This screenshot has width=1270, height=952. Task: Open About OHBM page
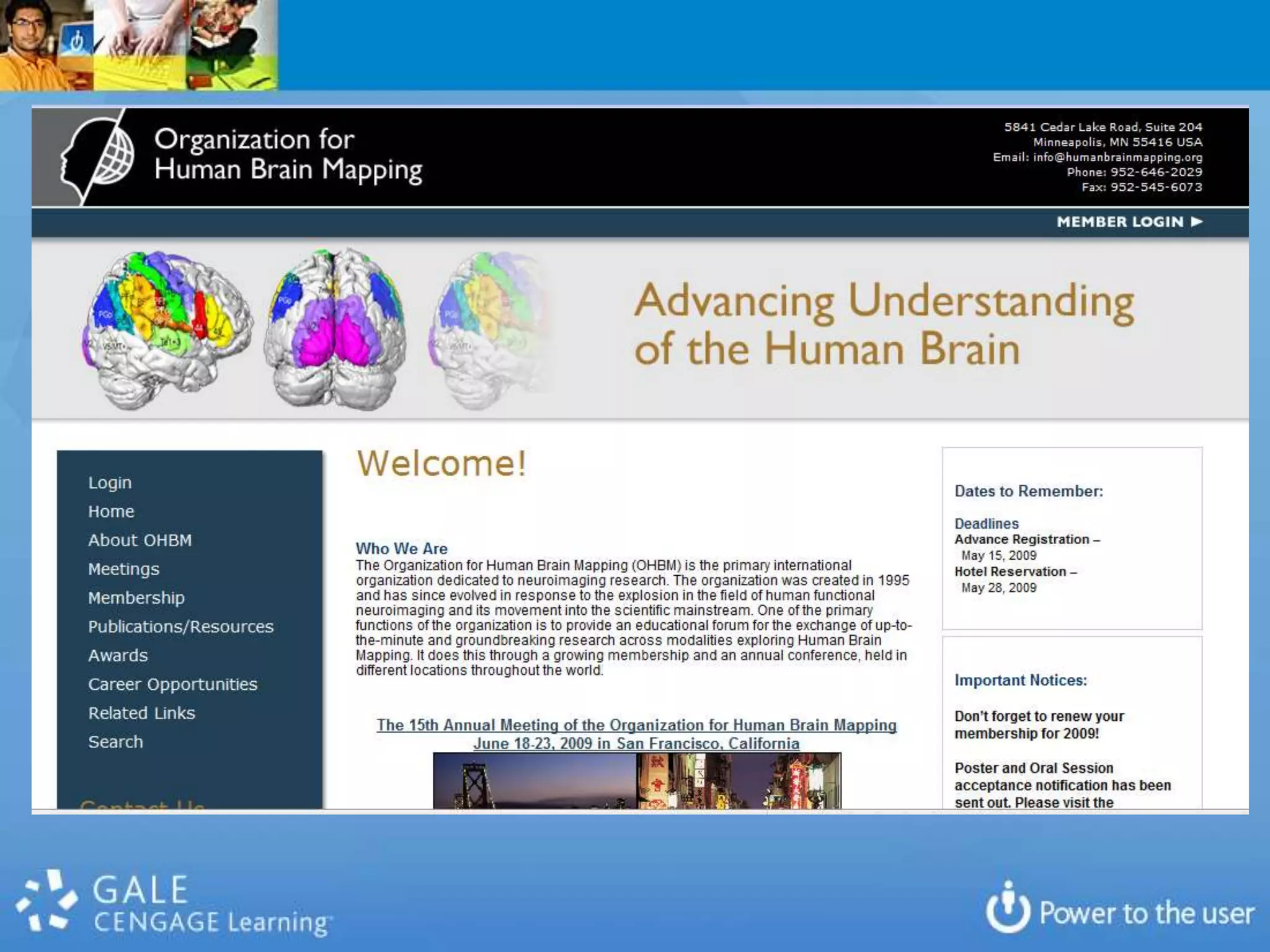[x=140, y=540]
